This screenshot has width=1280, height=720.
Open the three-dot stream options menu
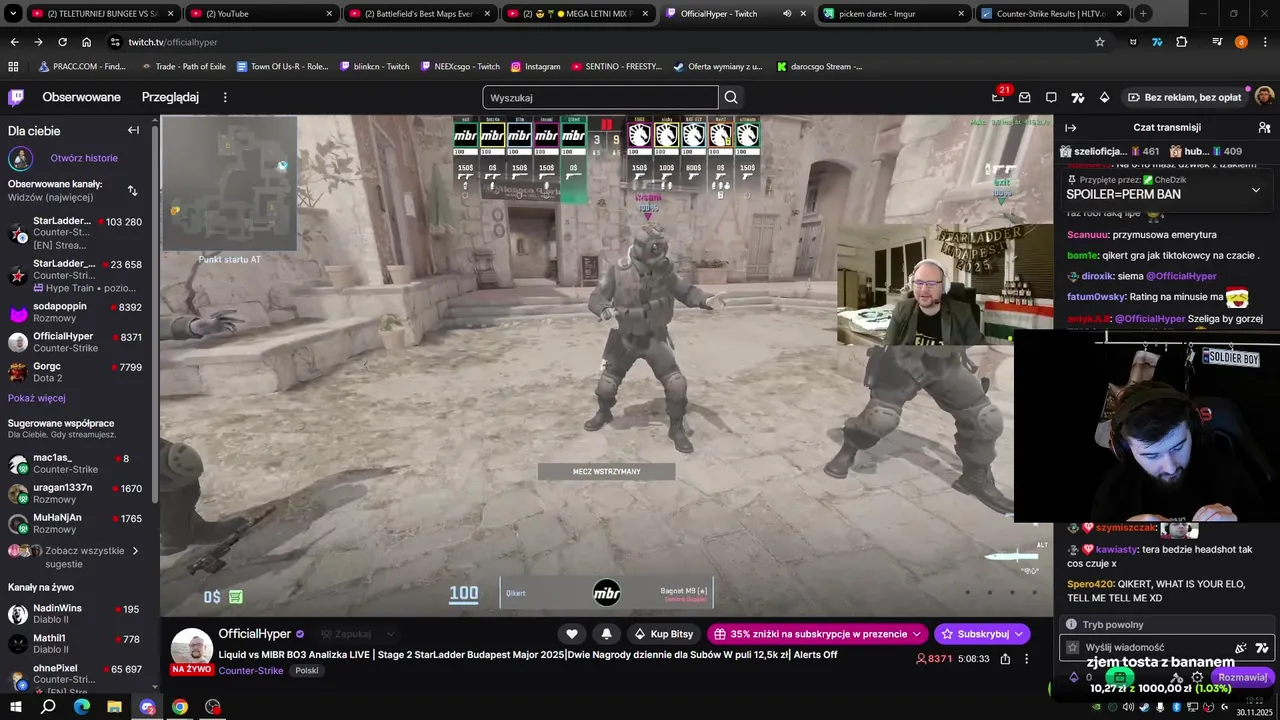pyautogui.click(x=1026, y=659)
